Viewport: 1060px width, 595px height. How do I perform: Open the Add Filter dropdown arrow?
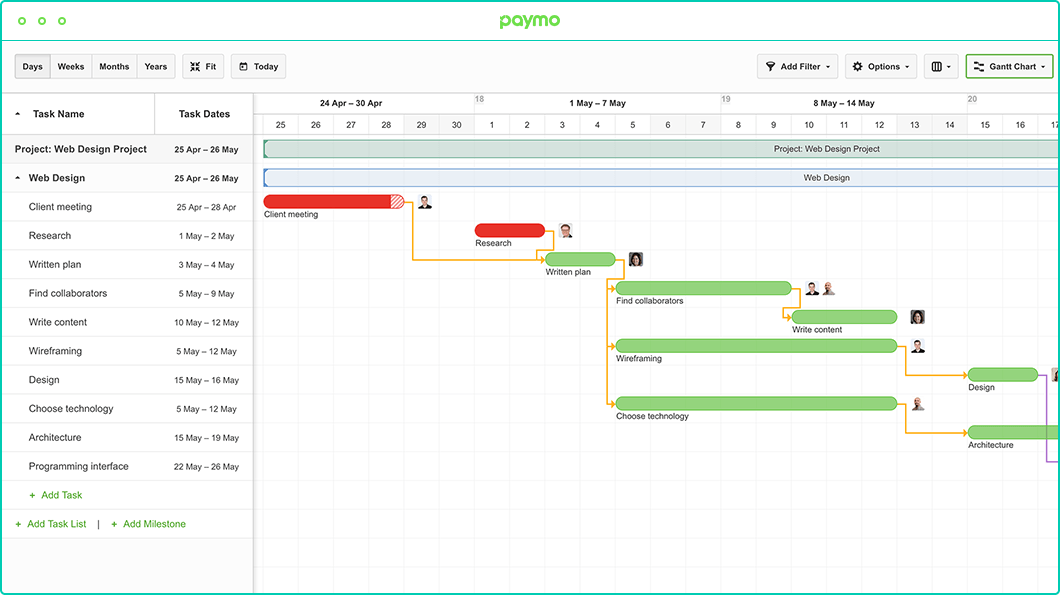(828, 67)
